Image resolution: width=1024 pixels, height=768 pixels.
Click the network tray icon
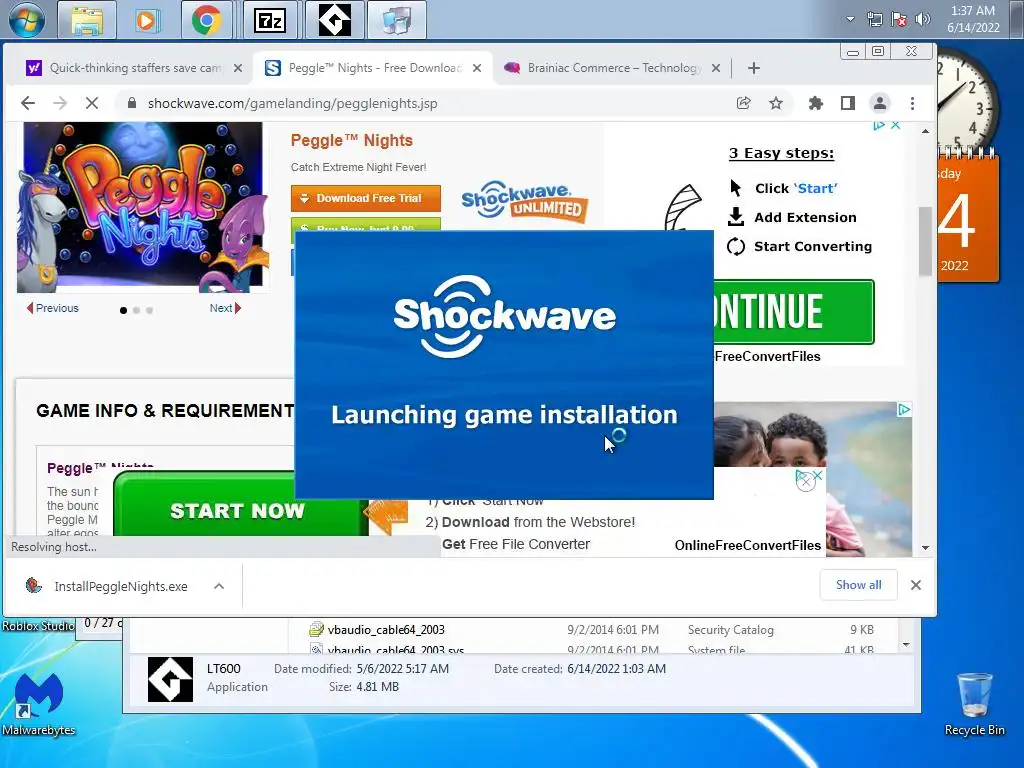coord(875,19)
